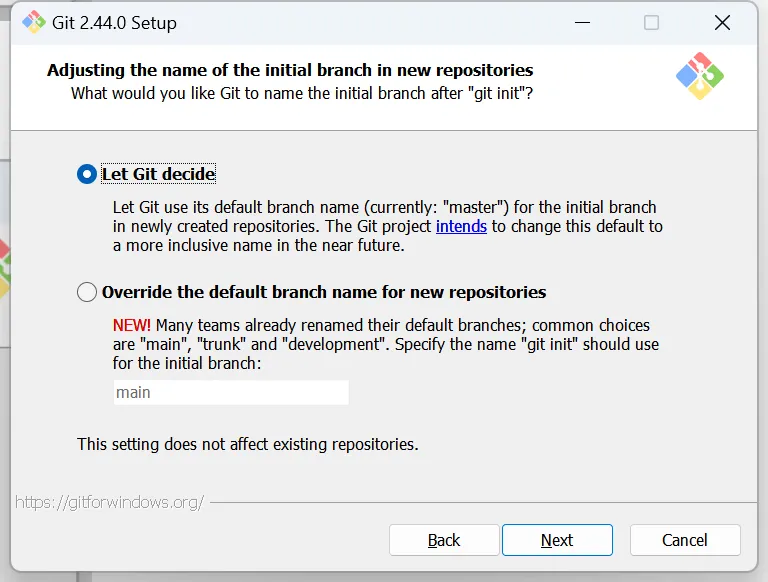Click the red "NEW!" label

[x=132, y=325]
